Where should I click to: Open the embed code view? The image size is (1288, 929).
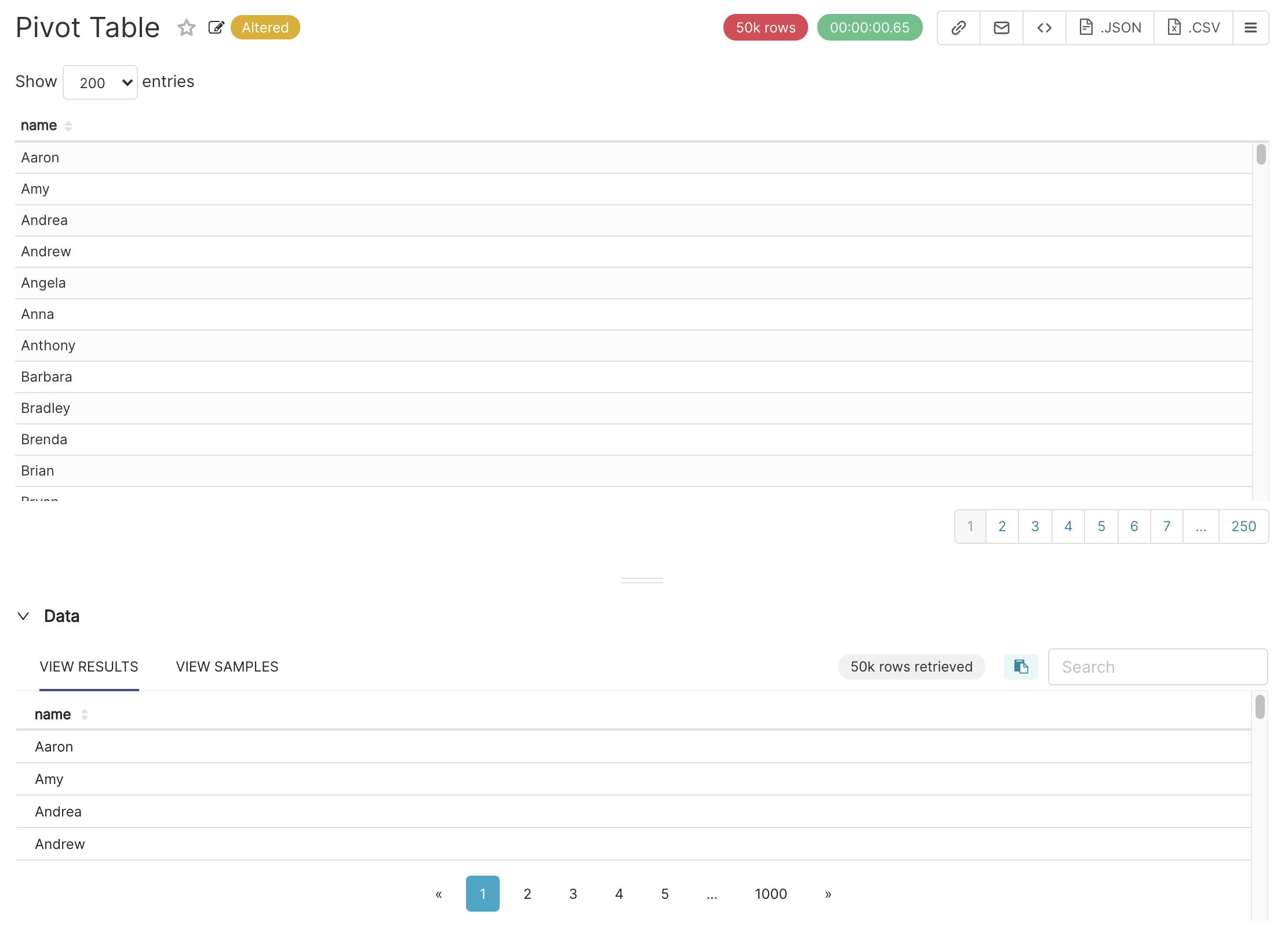[x=1044, y=27]
